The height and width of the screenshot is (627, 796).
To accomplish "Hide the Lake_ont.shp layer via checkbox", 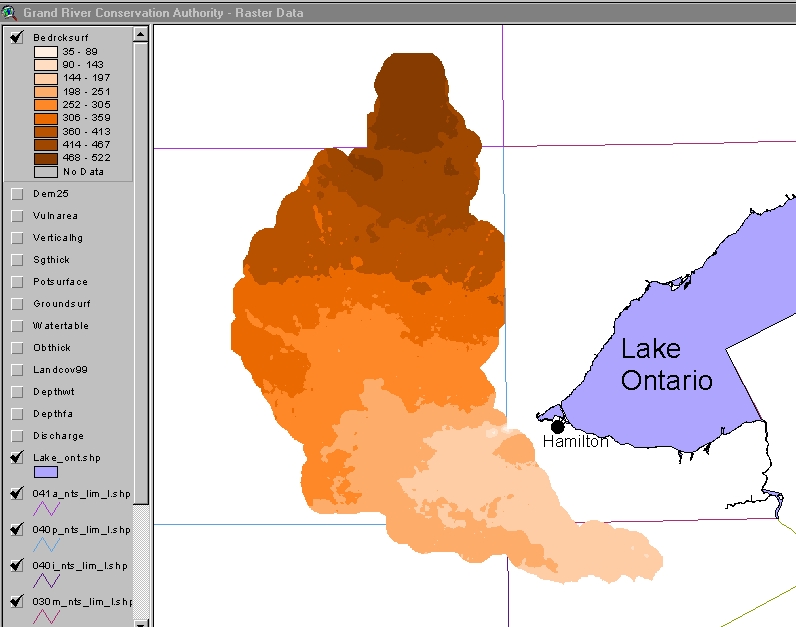I will [x=17, y=457].
